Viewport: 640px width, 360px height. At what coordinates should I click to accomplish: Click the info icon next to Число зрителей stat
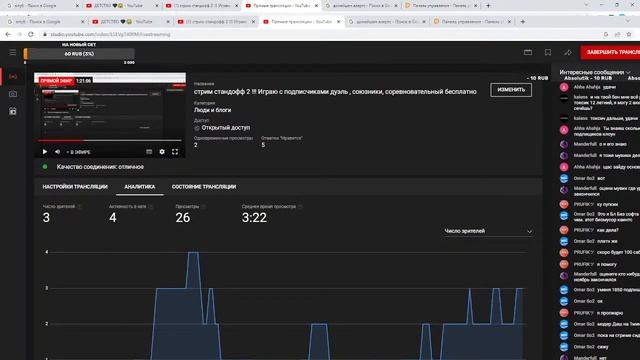(x=79, y=207)
